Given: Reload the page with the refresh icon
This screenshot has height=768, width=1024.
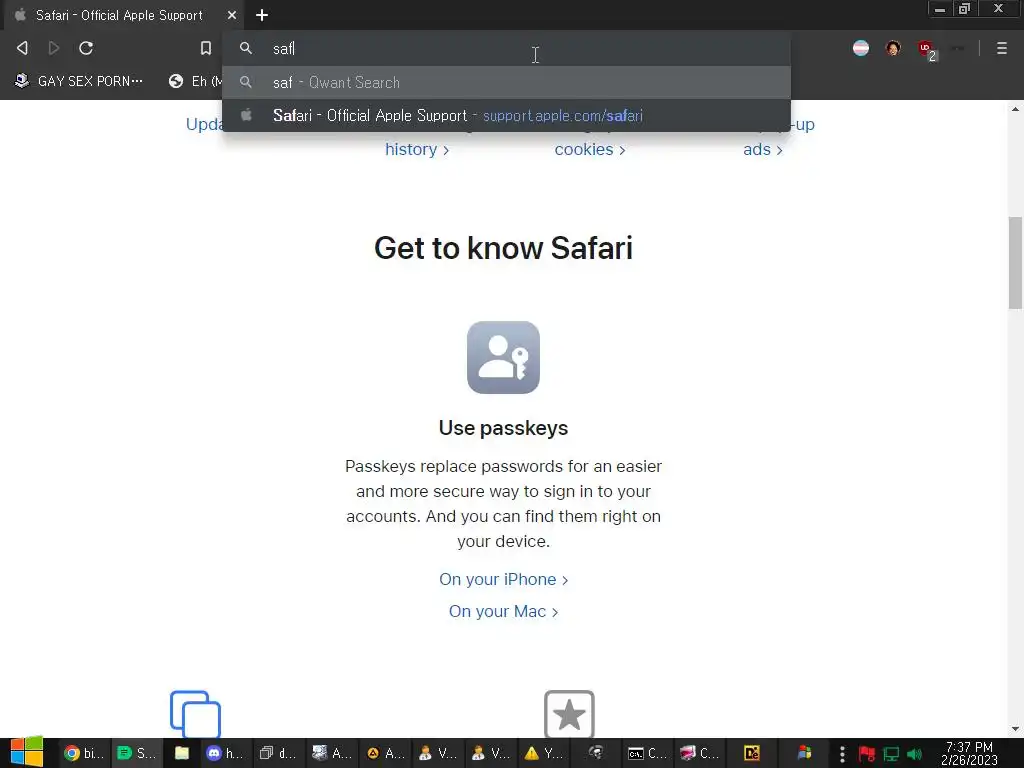Looking at the screenshot, I should coord(86,48).
